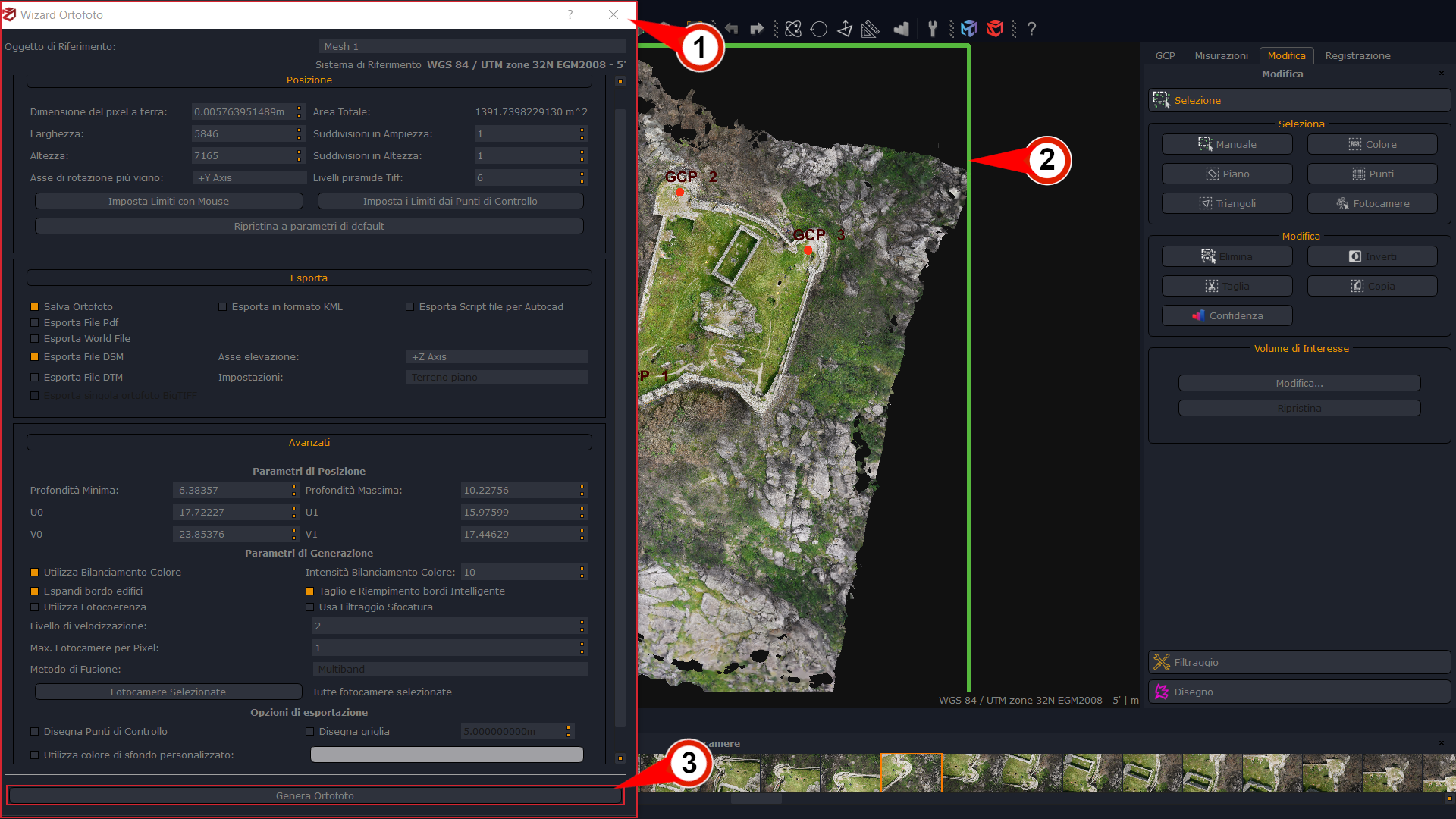Pick the Fotocamere selection tool

tap(1372, 203)
